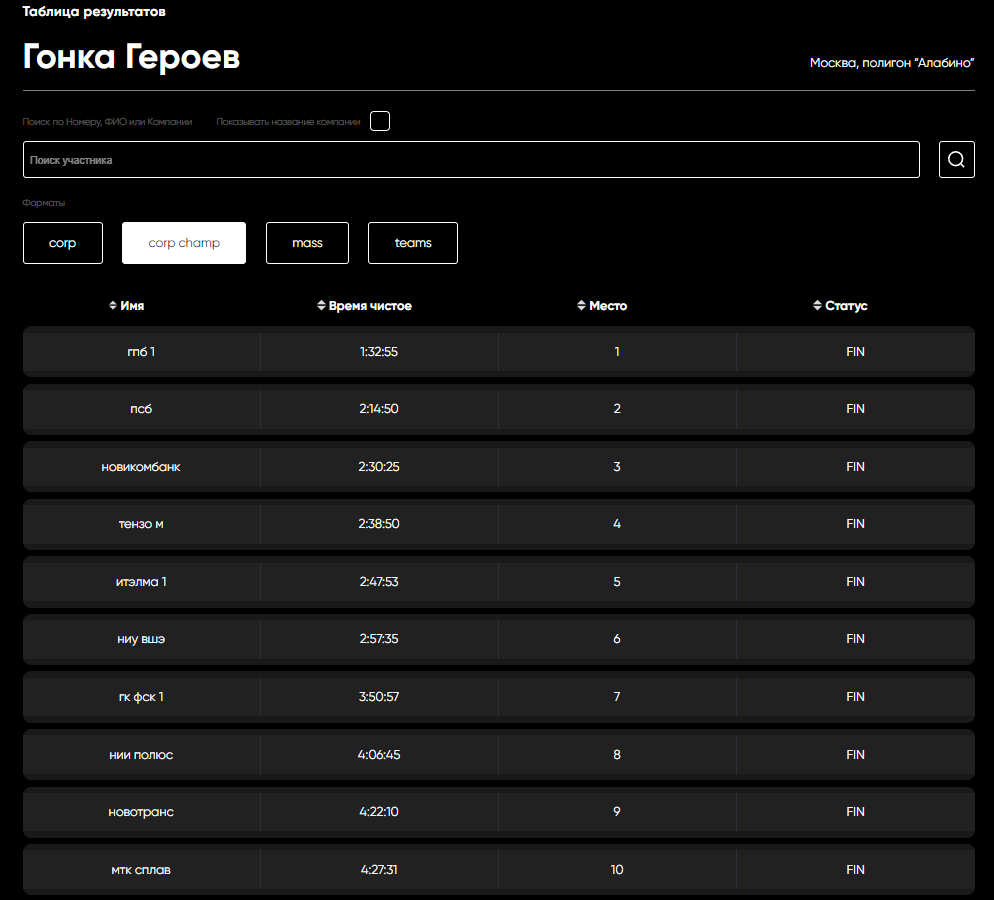Select the corp format tab
The image size is (994, 900).
coord(62,243)
